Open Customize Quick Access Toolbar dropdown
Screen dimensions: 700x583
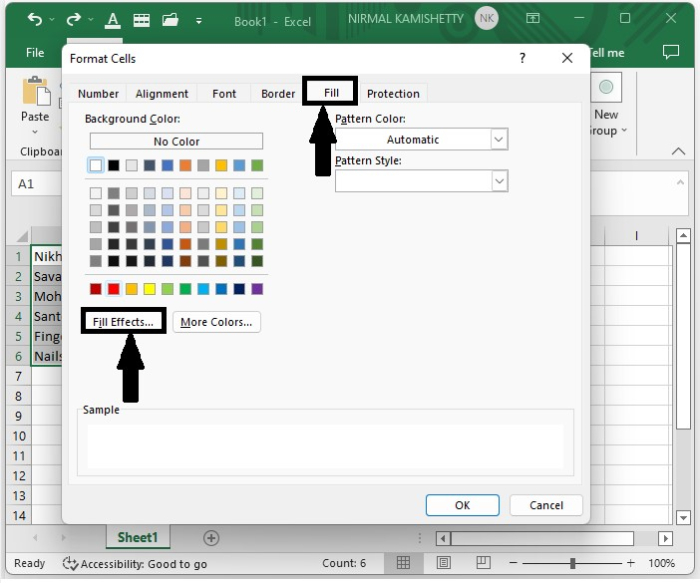coord(198,20)
